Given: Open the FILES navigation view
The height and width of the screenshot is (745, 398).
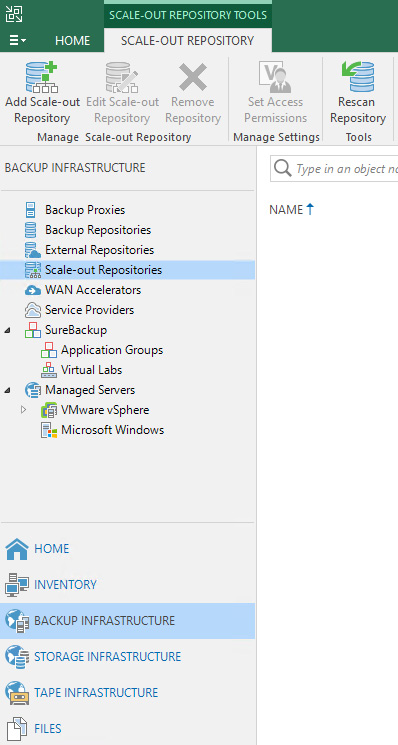Looking at the screenshot, I should [x=47, y=728].
